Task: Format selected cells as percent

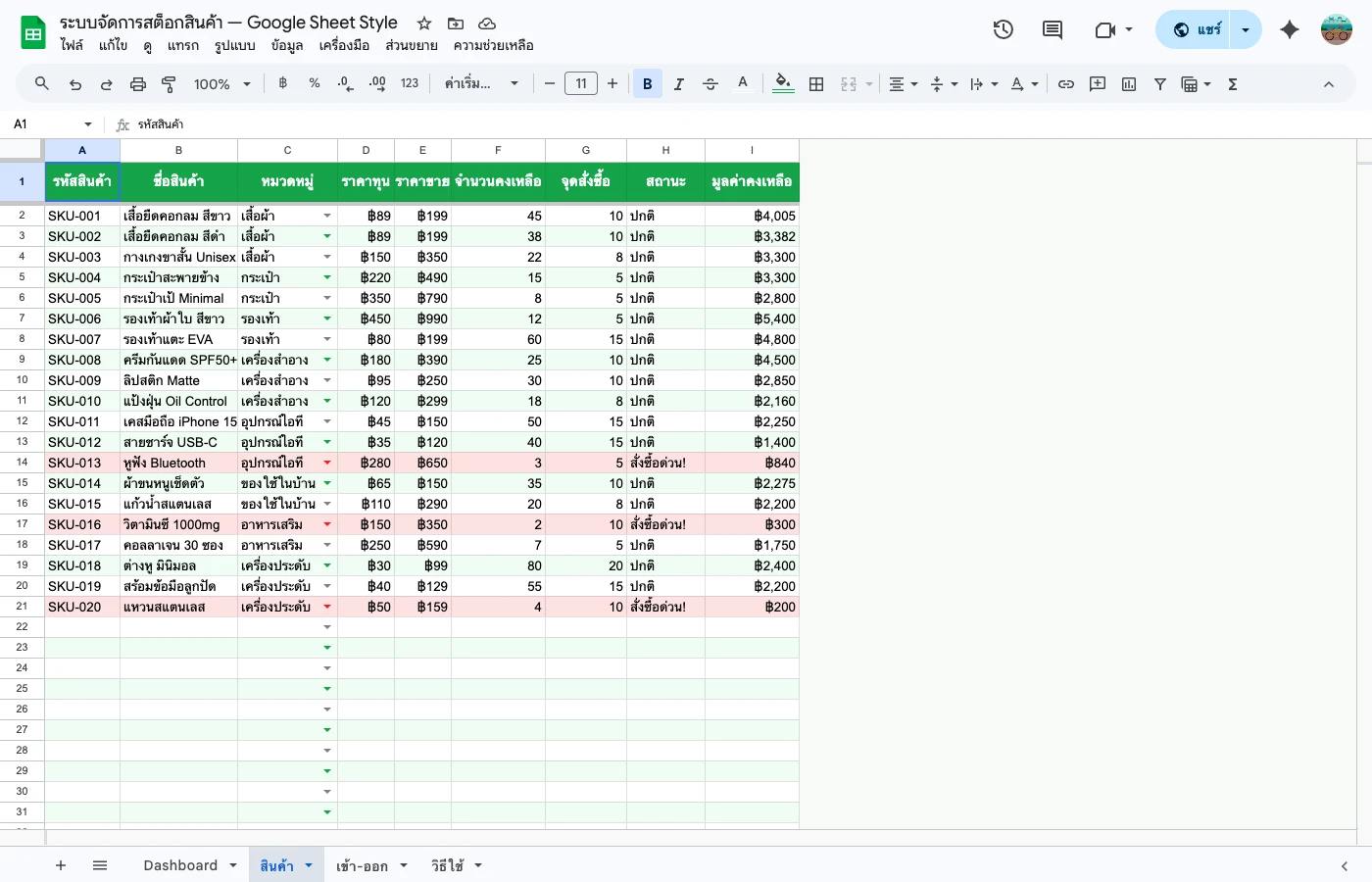Action: 315,83
